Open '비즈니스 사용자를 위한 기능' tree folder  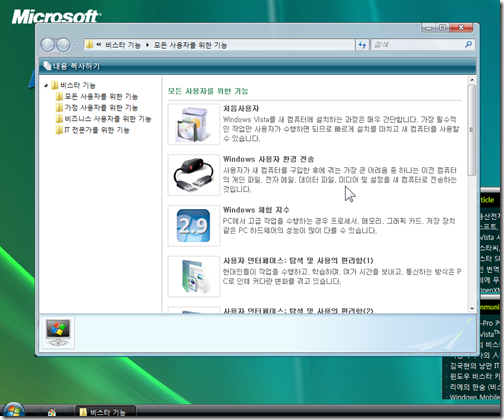[x=107, y=119]
